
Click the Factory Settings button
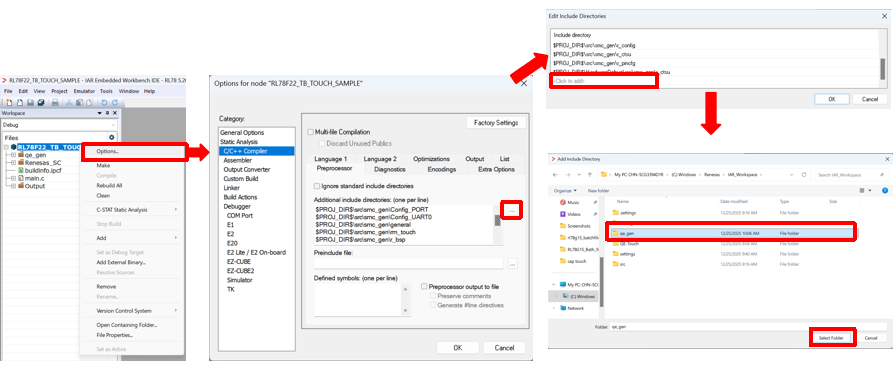(x=496, y=123)
